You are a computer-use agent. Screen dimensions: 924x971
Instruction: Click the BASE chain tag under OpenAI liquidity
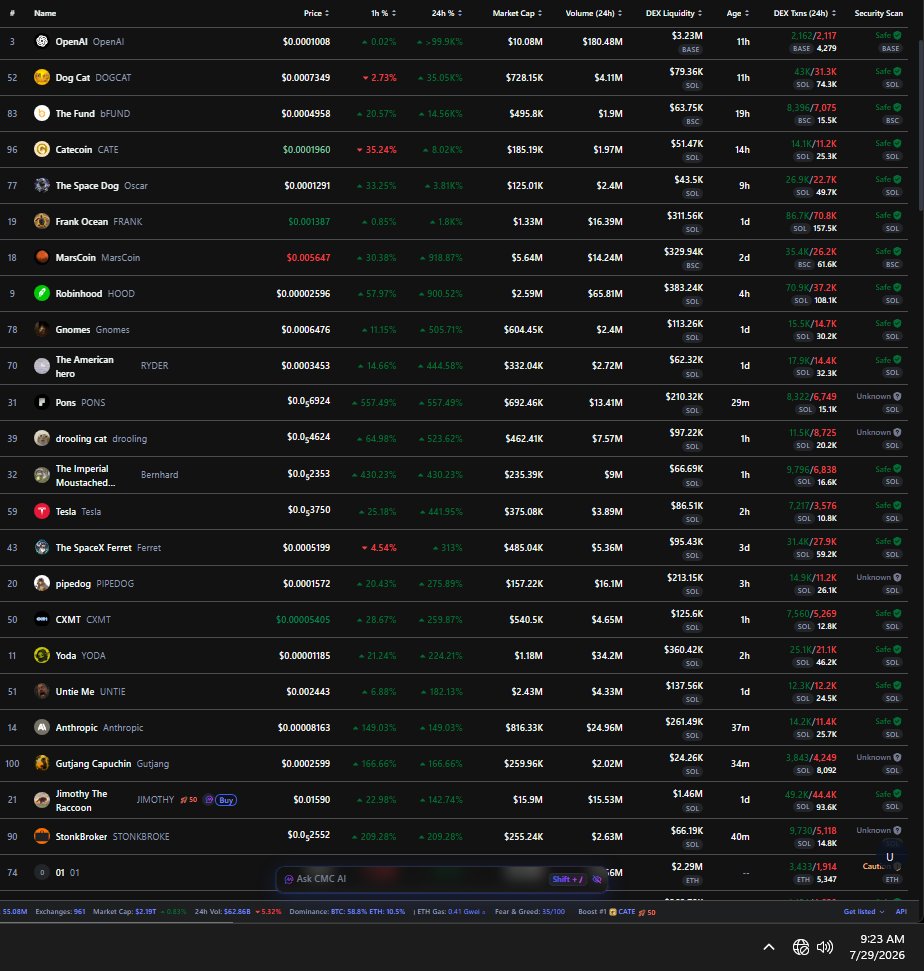(x=690, y=50)
